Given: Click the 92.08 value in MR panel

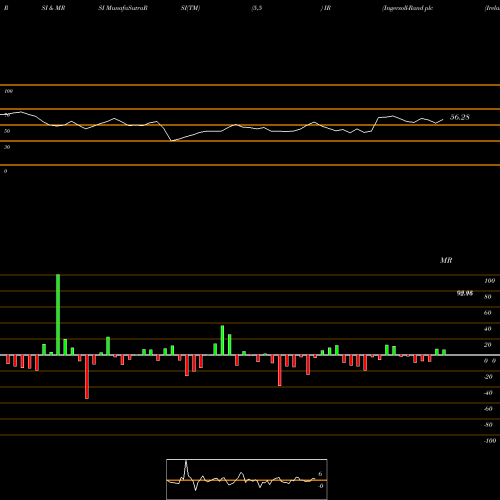Looking at the screenshot, I should tap(465, 293).
